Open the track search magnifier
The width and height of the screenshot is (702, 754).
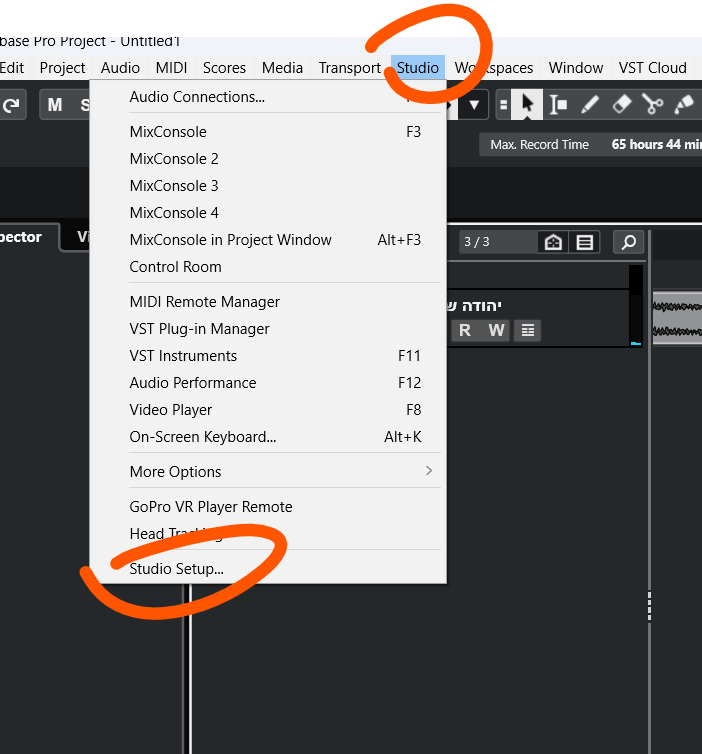click(628, 242)
